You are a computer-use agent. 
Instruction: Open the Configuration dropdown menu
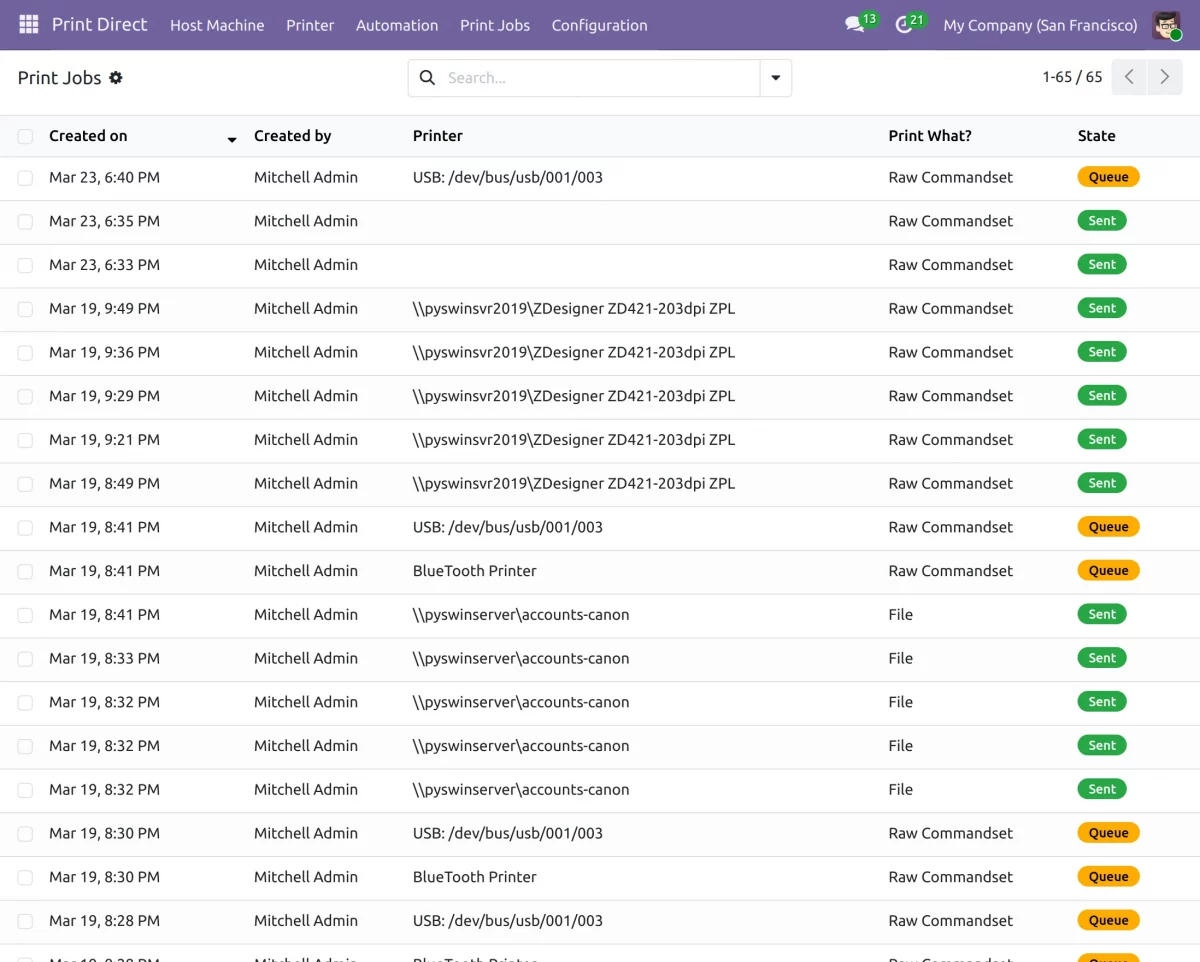[599, 25]
